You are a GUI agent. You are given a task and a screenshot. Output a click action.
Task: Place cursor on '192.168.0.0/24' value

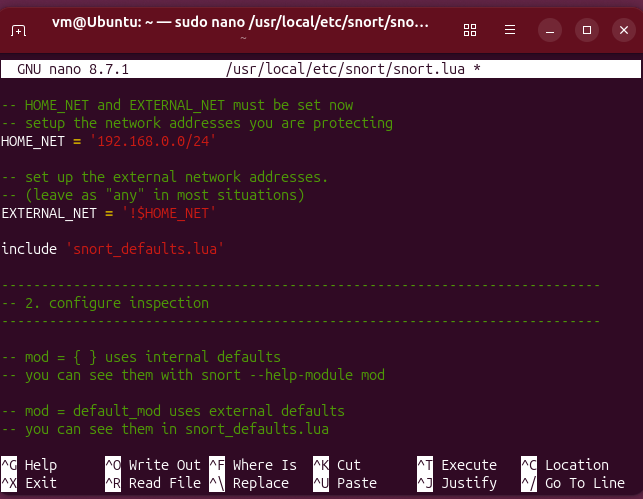point(153,141)
